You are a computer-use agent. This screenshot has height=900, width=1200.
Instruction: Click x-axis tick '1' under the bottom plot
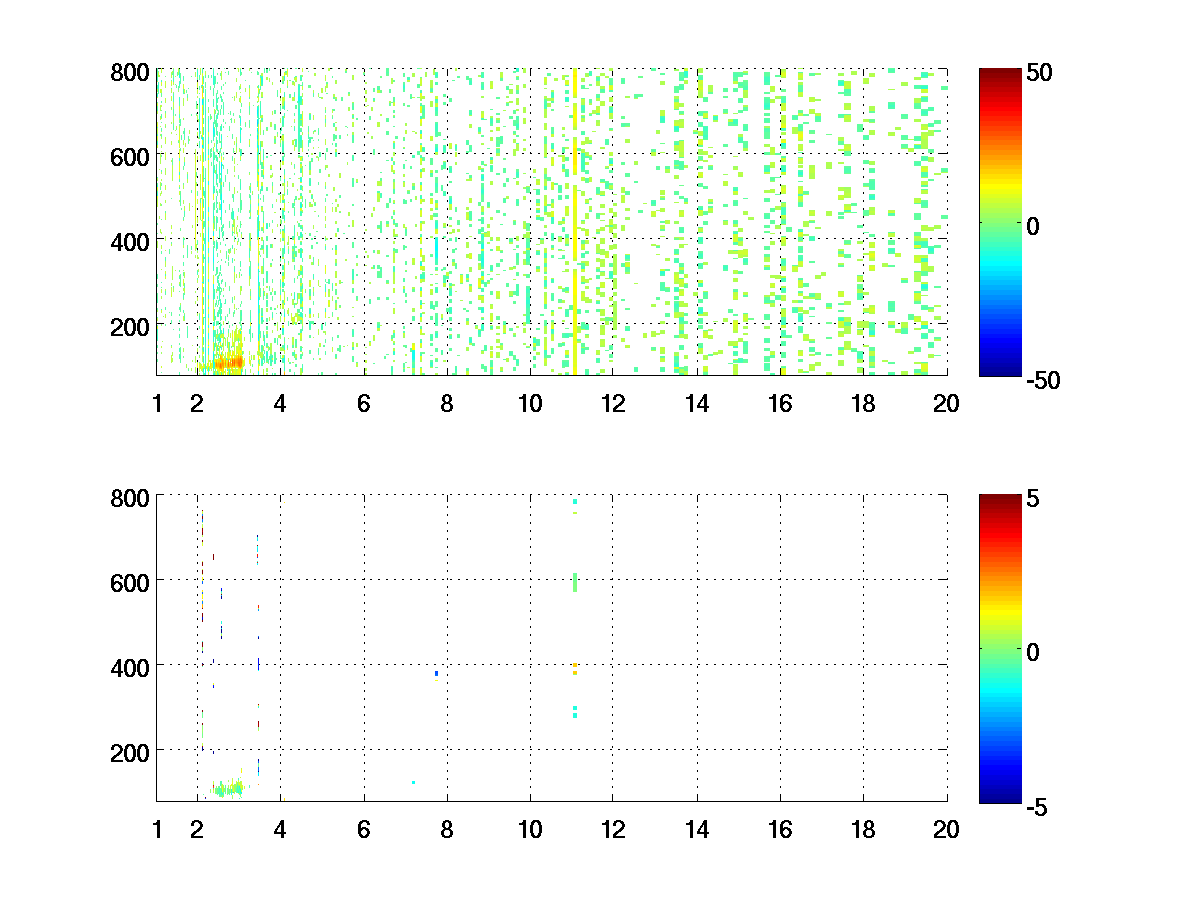157,829
